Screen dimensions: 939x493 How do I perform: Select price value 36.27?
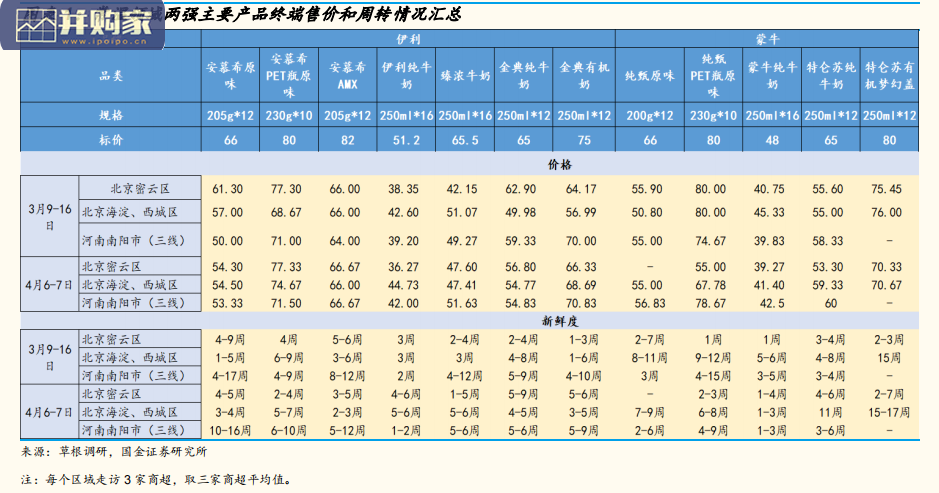[x=403, y=267]
